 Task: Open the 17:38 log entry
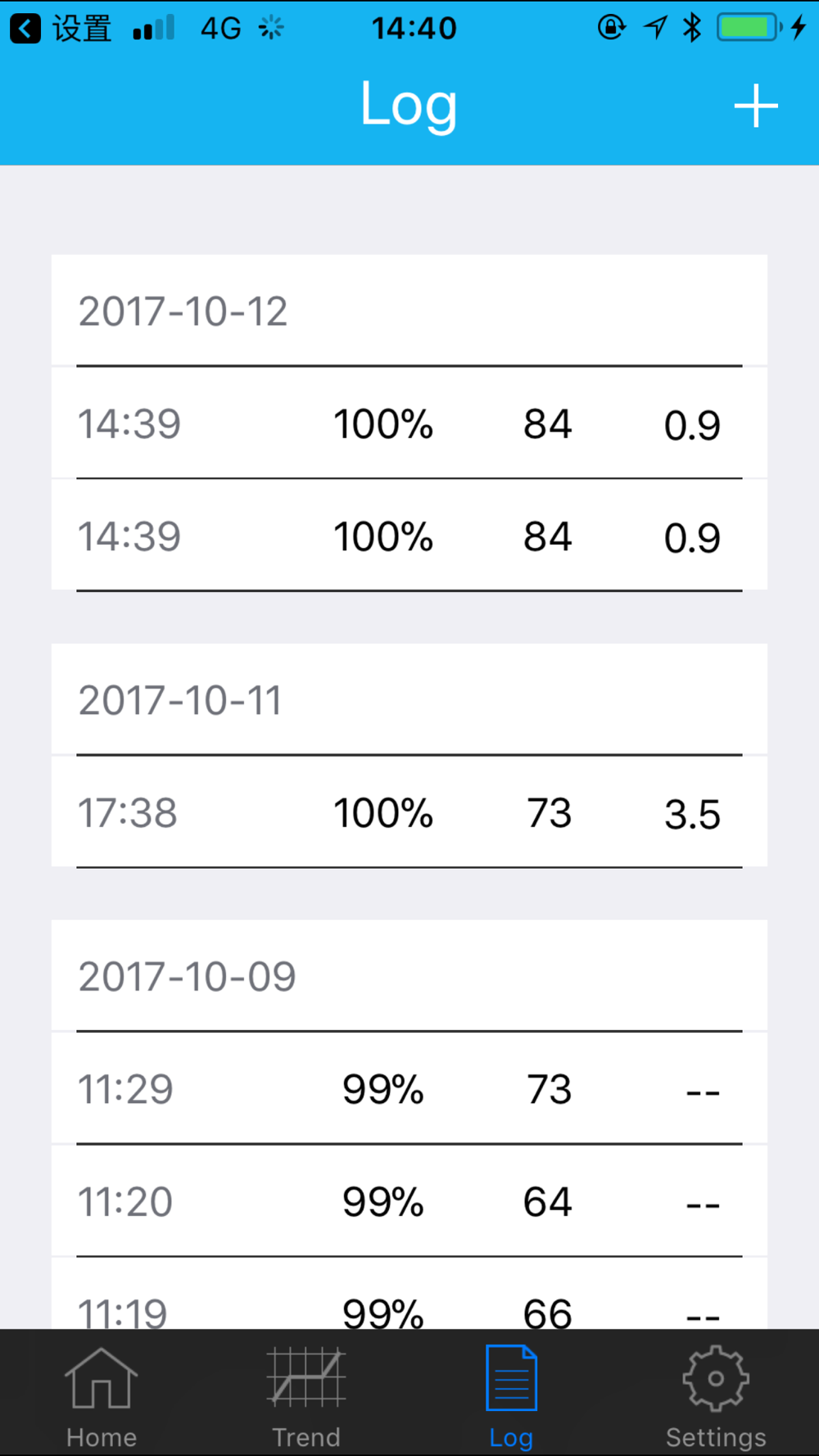click(409, 812)
